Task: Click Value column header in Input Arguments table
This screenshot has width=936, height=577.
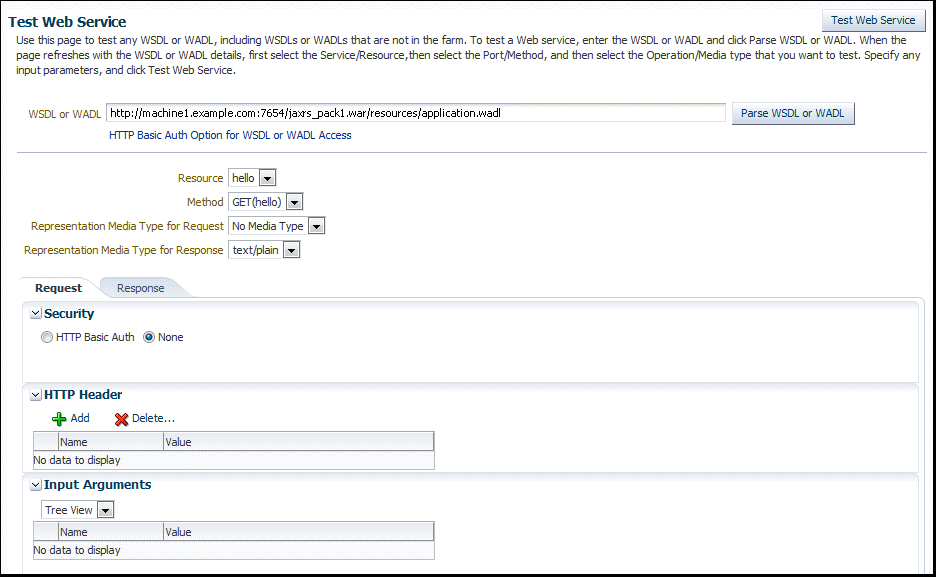Action: pyautogui.click(x=298, y=532)
